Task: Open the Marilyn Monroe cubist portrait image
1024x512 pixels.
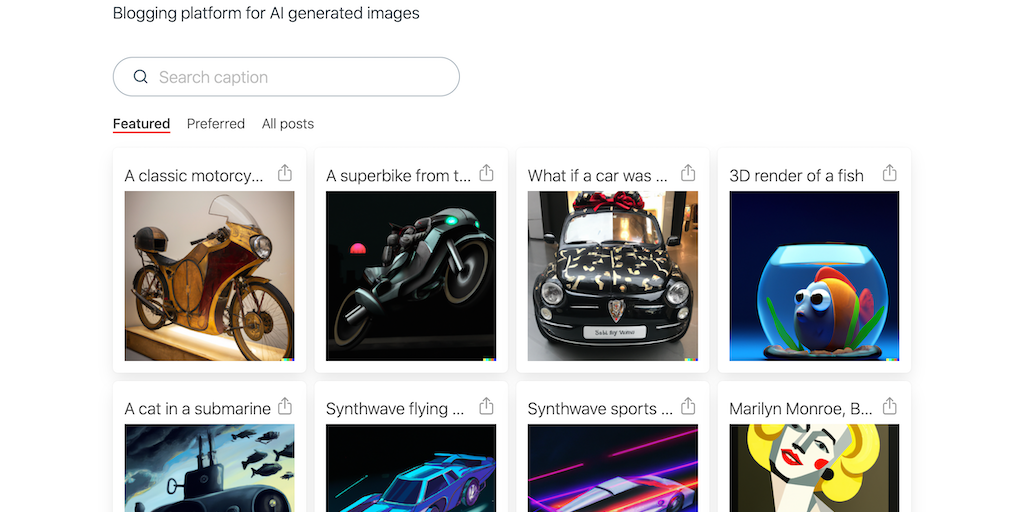Action: 814,467
